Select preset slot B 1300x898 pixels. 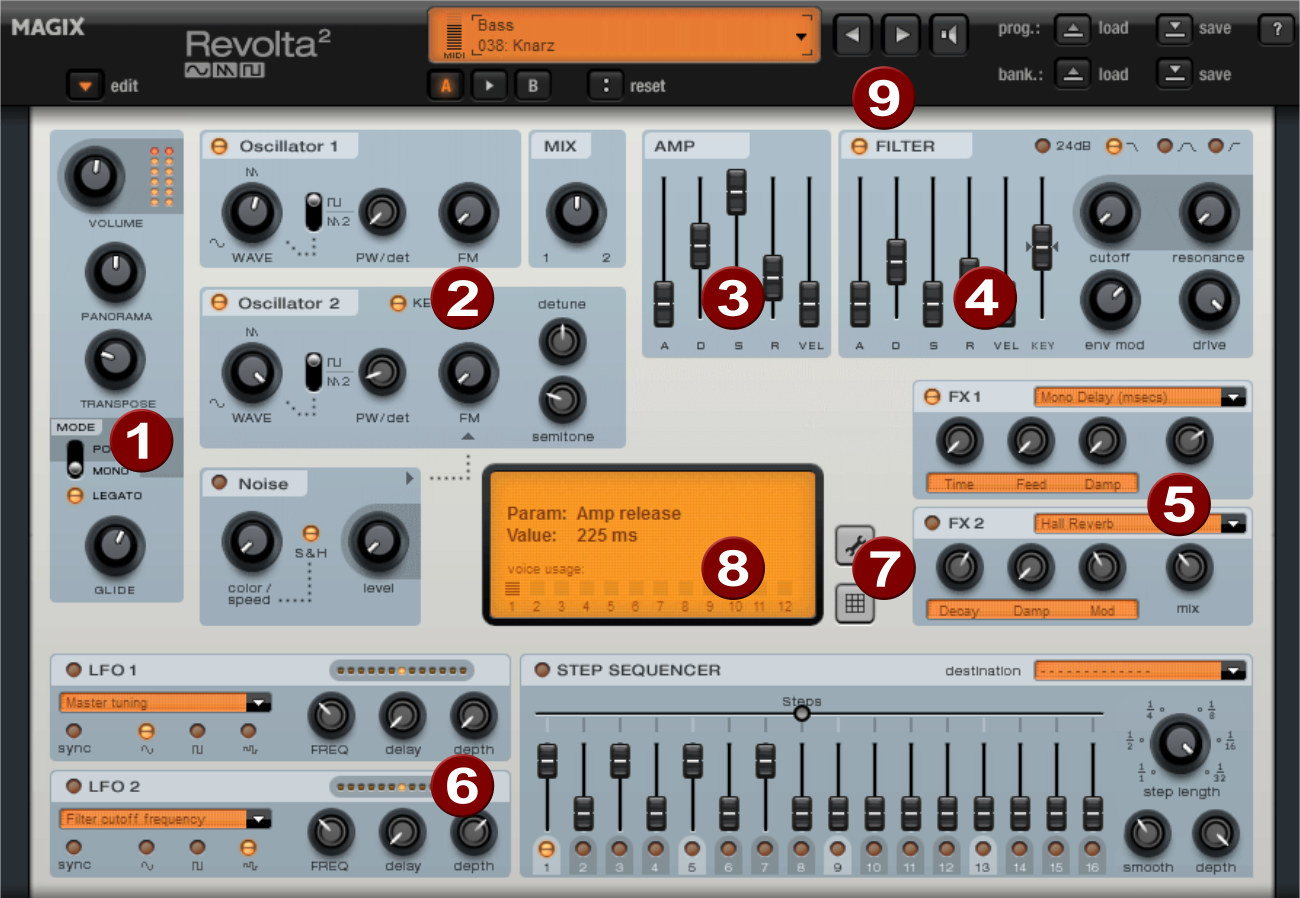(x=533, y=86)
